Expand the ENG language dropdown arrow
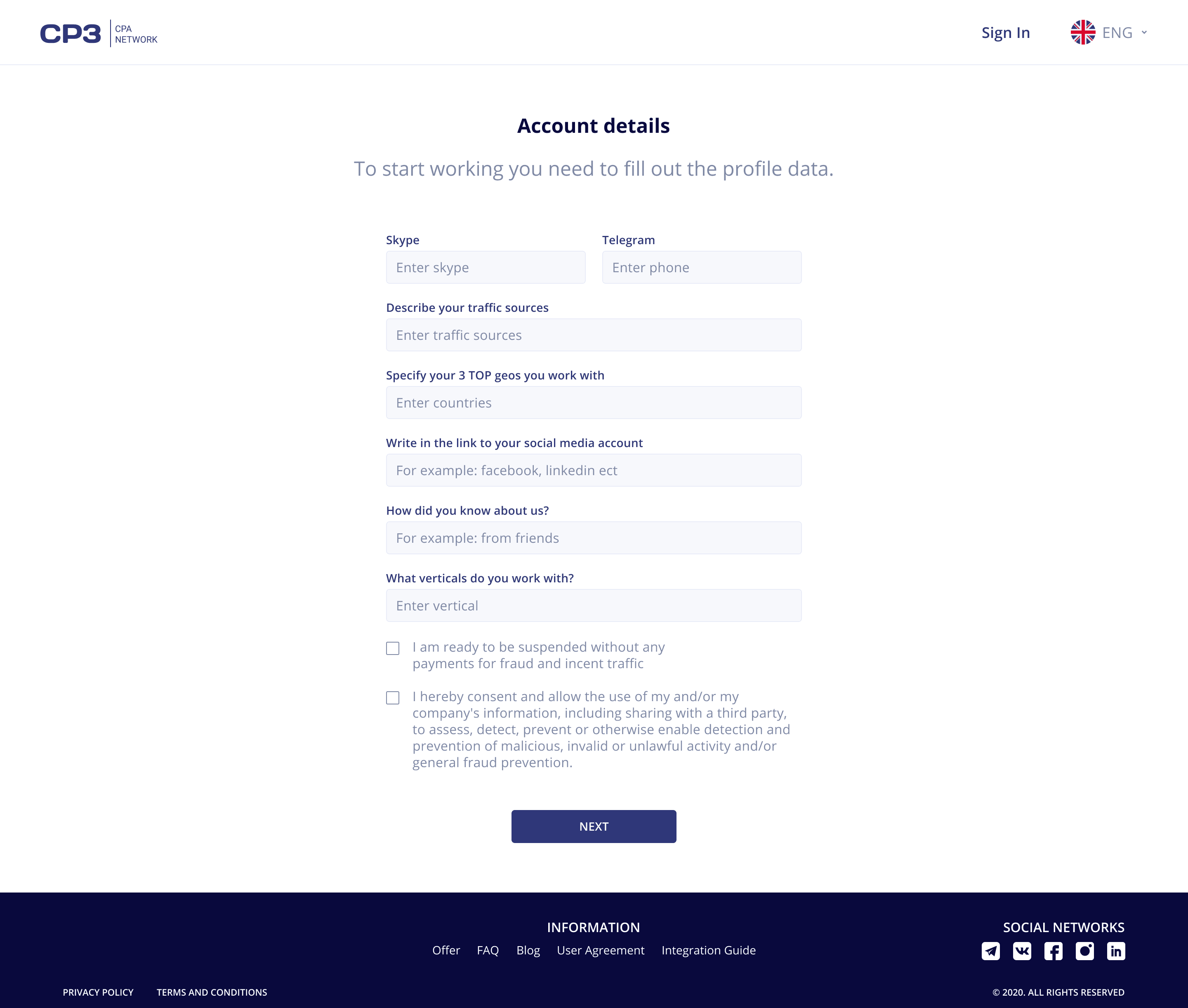This screenshot has width=1188, height=1008. pos(1144,33)
